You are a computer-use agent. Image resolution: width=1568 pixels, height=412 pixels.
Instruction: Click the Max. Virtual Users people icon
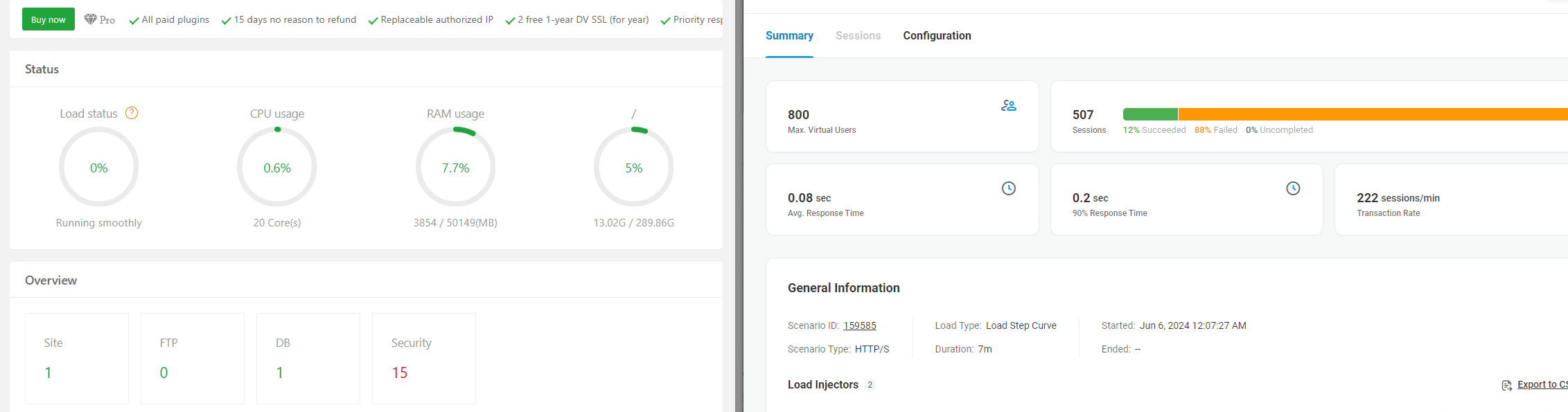click(1008, 105)
